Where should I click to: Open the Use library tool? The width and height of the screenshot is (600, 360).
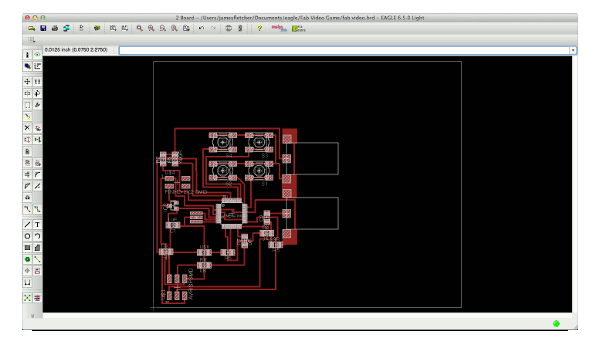point(97,28)
